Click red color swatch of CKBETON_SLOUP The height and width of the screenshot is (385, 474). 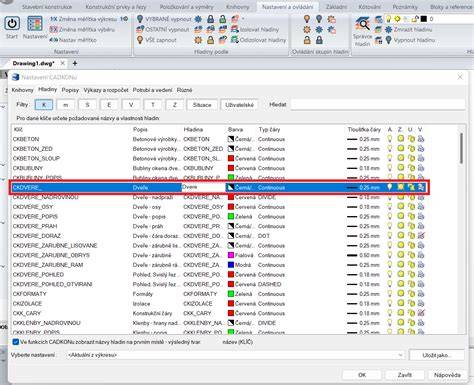[231, 158]
